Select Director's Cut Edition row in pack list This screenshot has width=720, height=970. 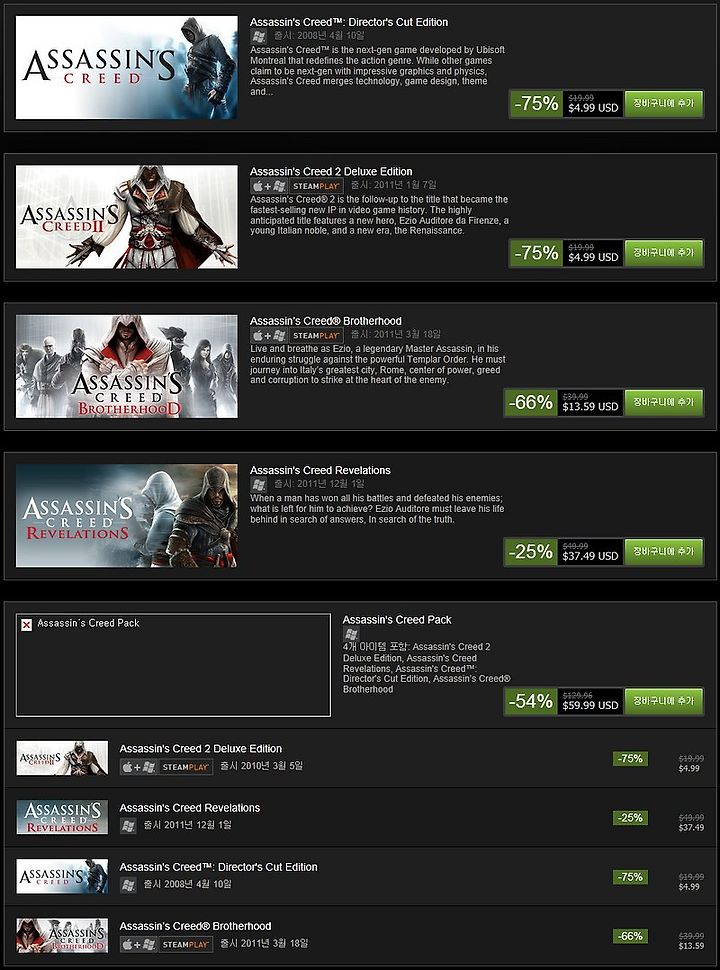360,876
